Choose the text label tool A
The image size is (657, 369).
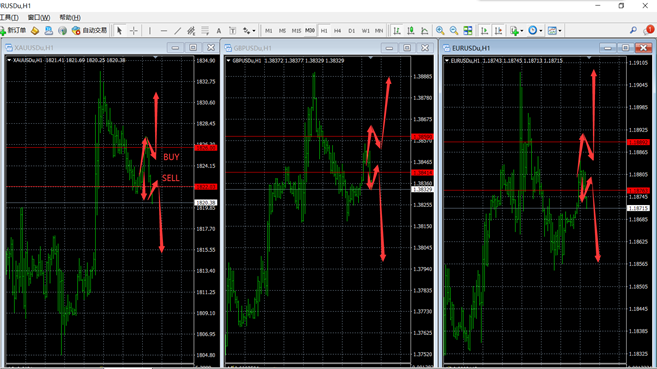click(x=219, y=31)
